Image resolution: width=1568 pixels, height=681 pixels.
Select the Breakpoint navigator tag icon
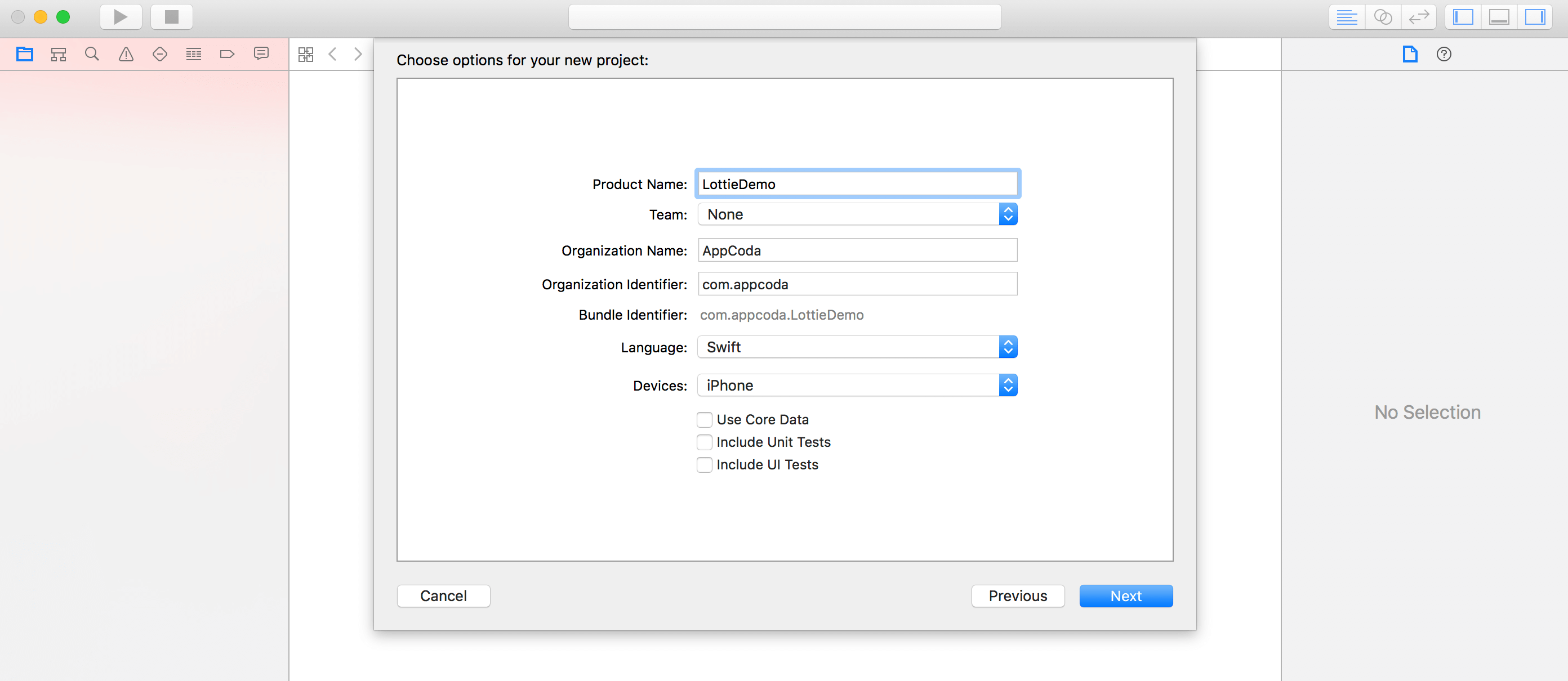coord(227,53)
